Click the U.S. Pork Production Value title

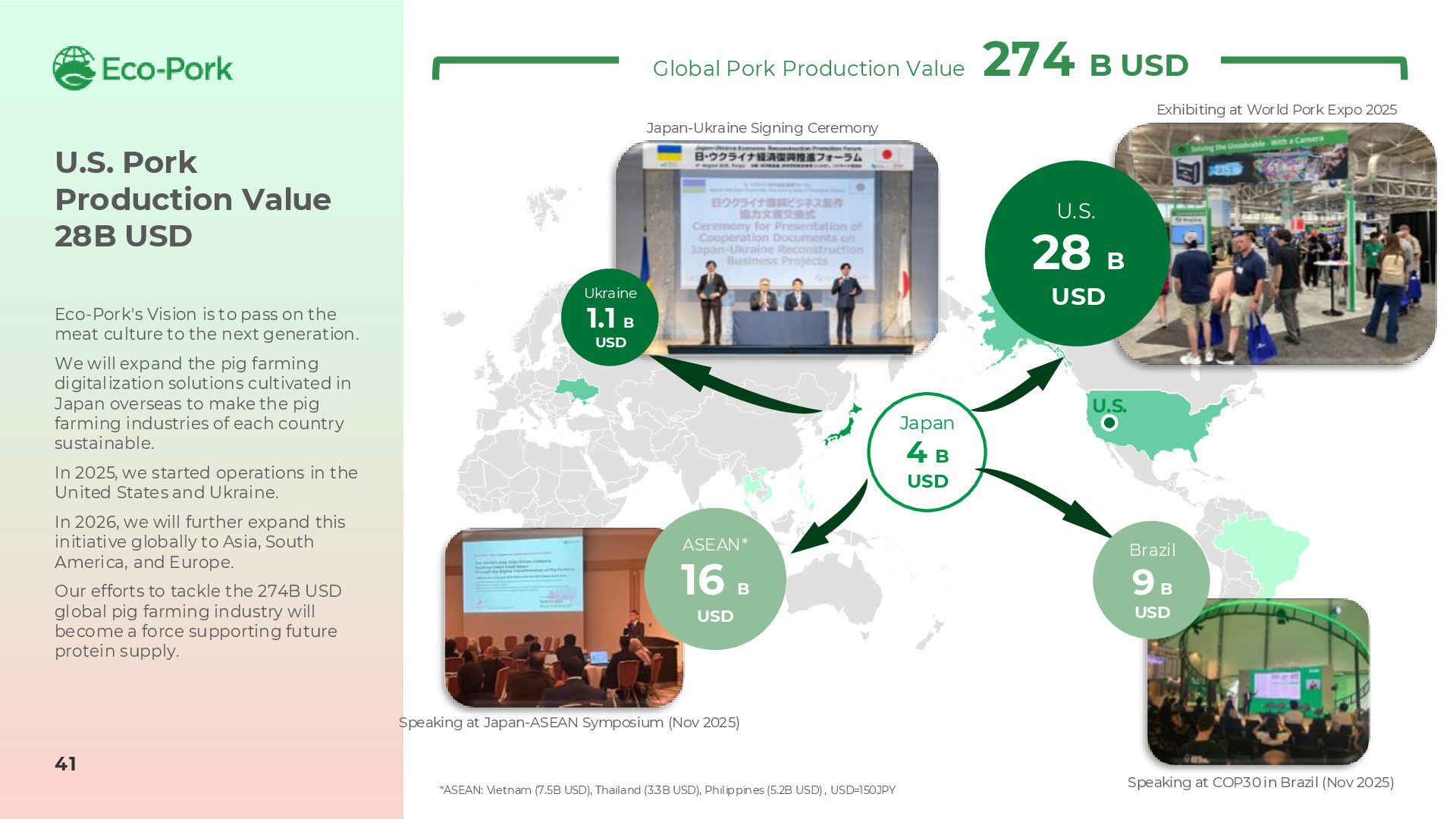(x=193, y=199)
